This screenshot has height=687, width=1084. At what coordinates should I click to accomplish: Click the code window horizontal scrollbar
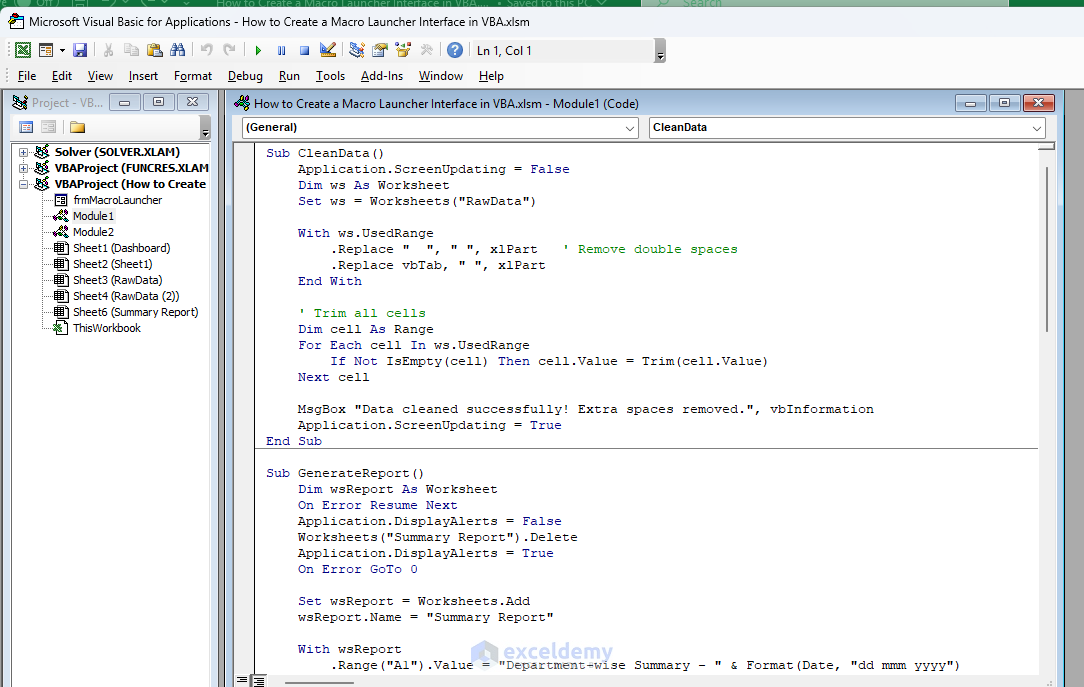tap(319, 683)
